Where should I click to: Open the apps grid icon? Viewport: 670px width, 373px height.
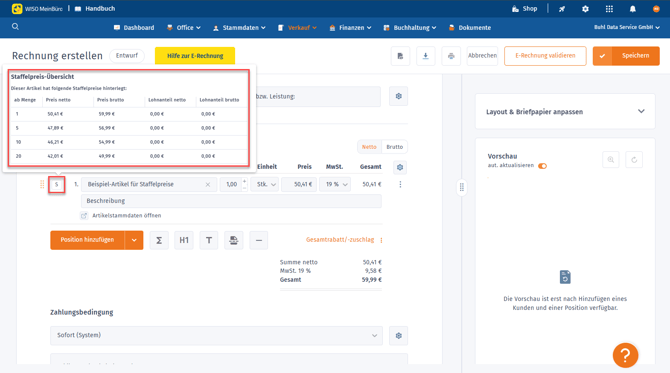pos(609,9)
